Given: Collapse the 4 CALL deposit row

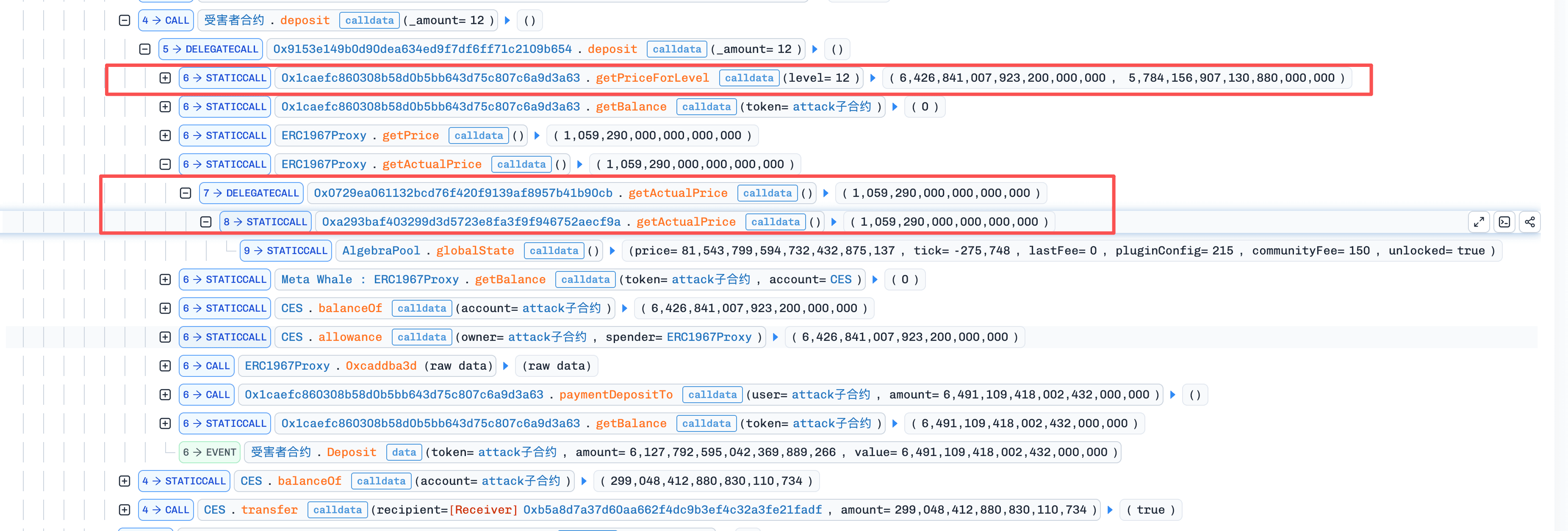Looking at the screenshot, I should pyautogui.click(x=124, y=20).
